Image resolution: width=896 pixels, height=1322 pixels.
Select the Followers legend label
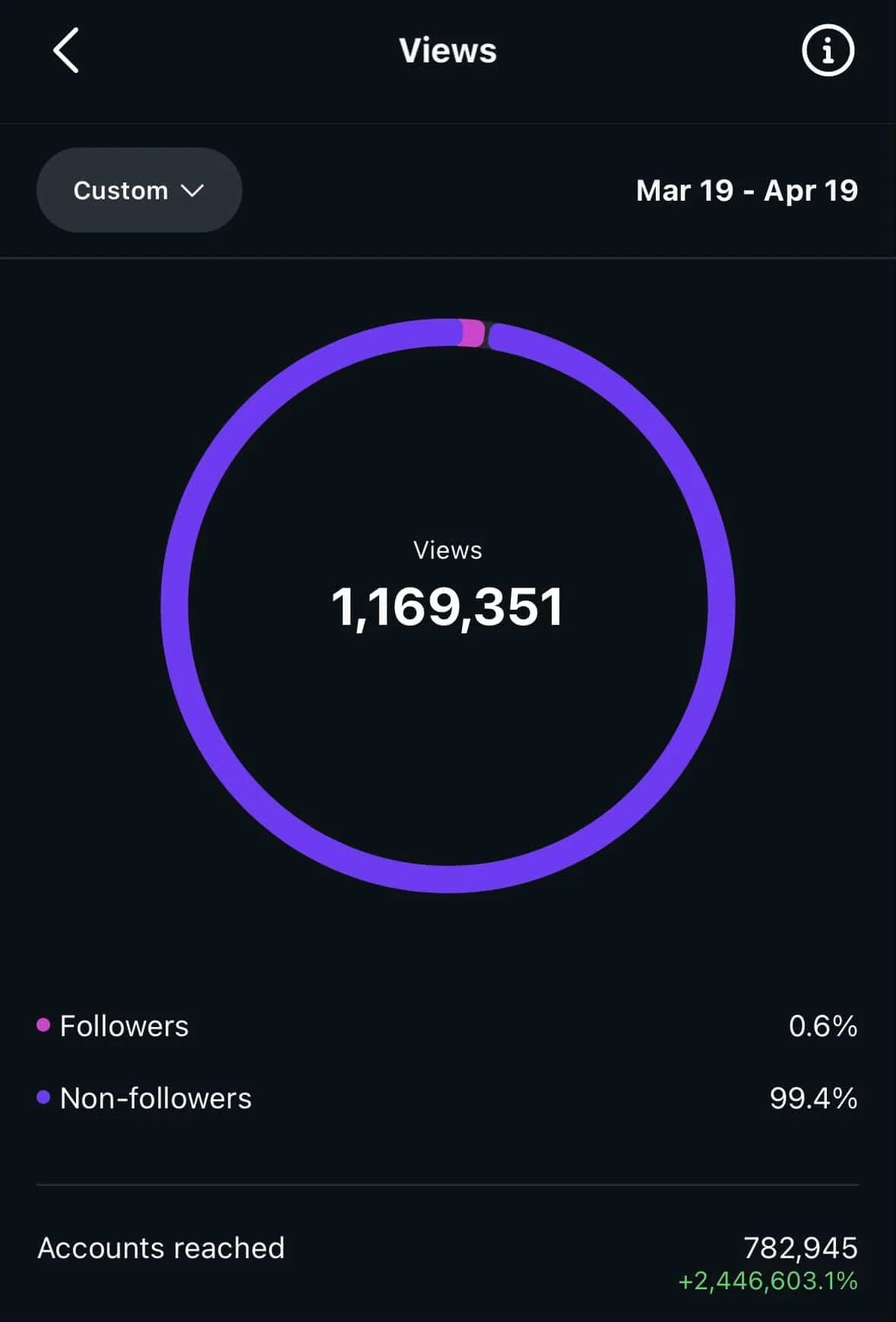pyautogui.click(x=124, y=1026)
